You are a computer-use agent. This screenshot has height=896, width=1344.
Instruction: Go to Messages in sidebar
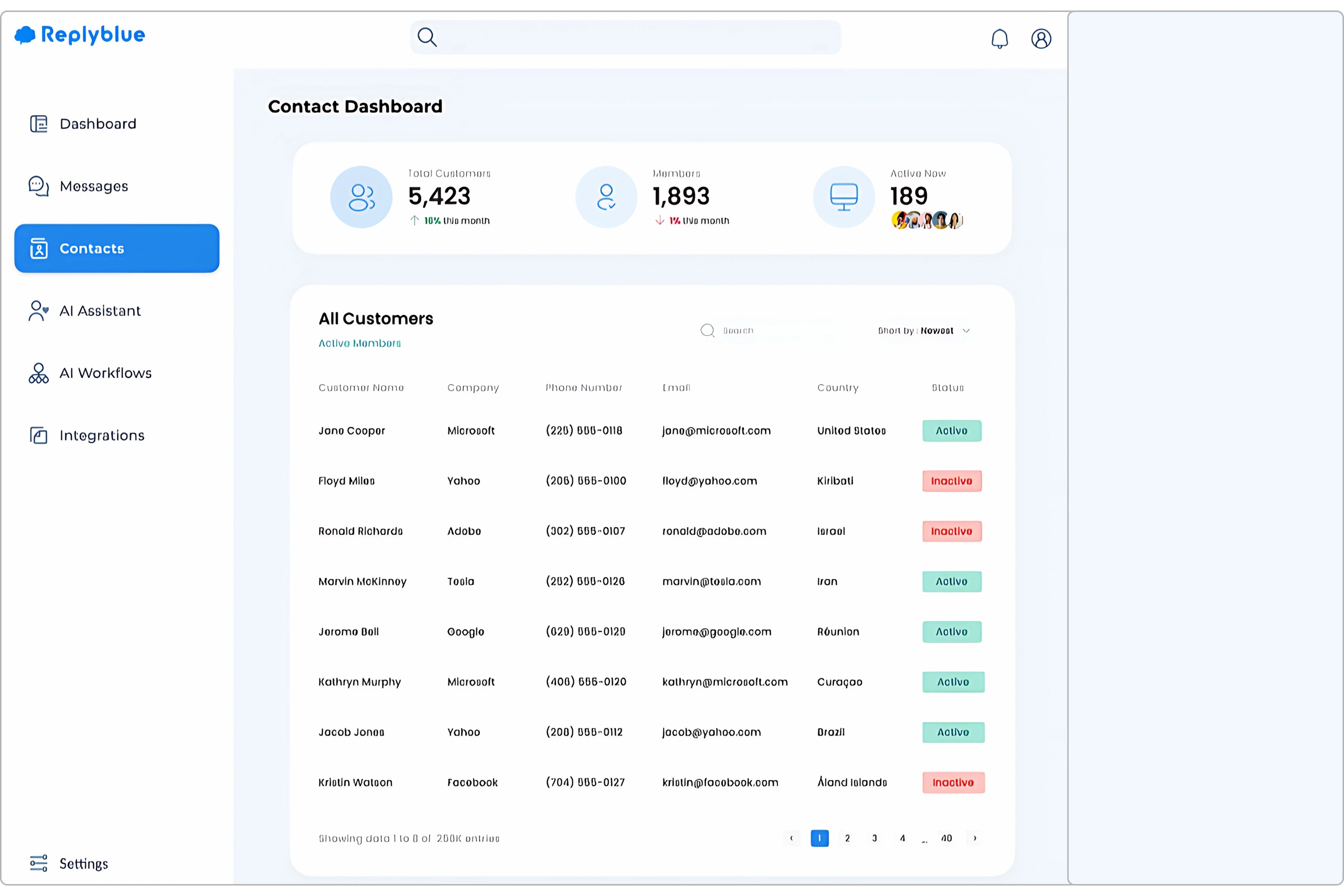pyautogui.click(x=94, y=186)
